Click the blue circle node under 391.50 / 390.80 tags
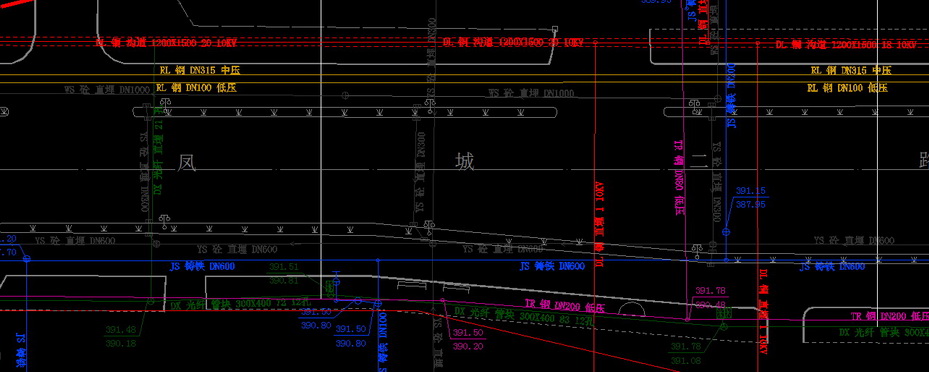 [x=377, y=303]
